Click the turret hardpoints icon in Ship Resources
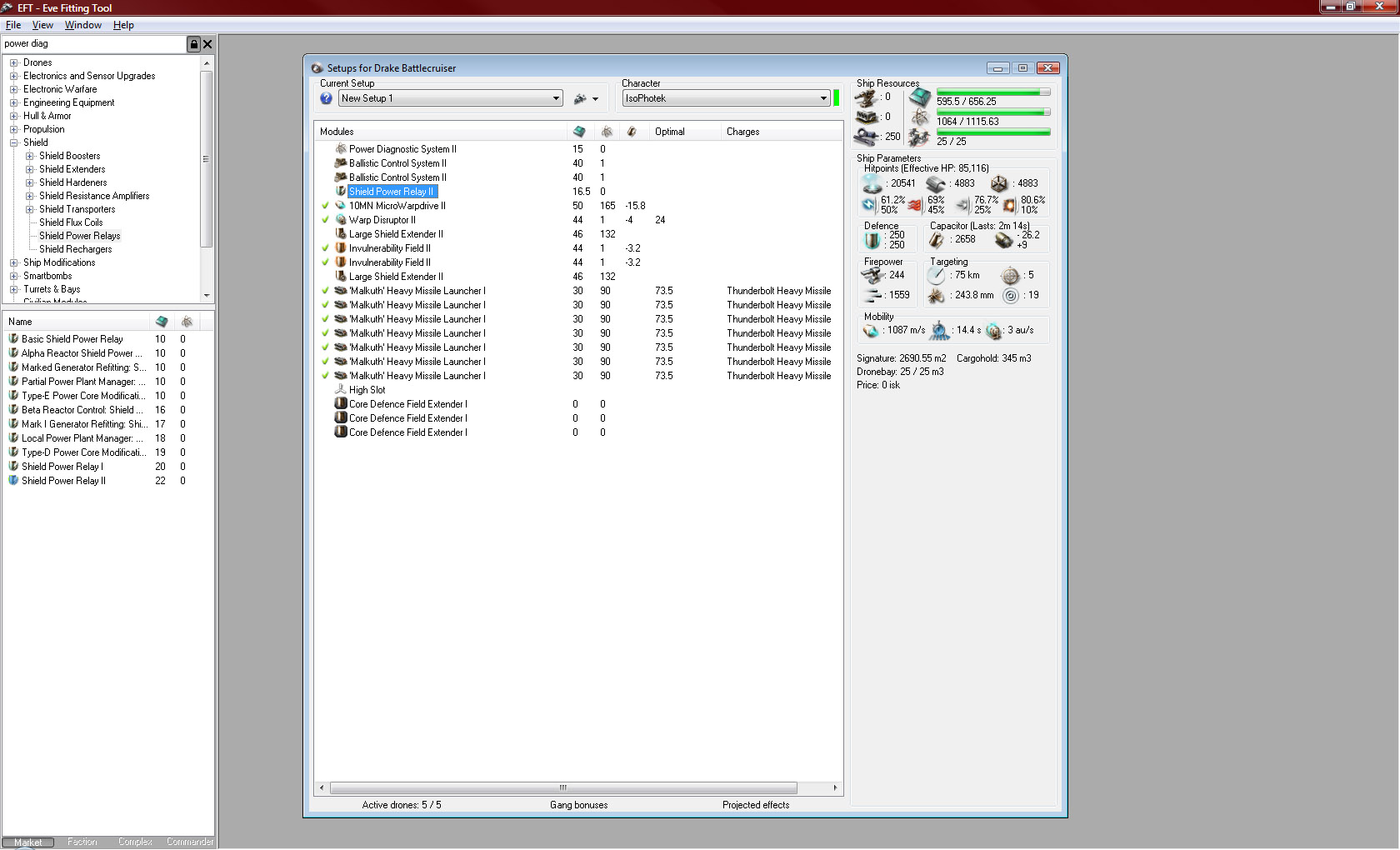The image size is (1400, 850). [x=867, y=97]
